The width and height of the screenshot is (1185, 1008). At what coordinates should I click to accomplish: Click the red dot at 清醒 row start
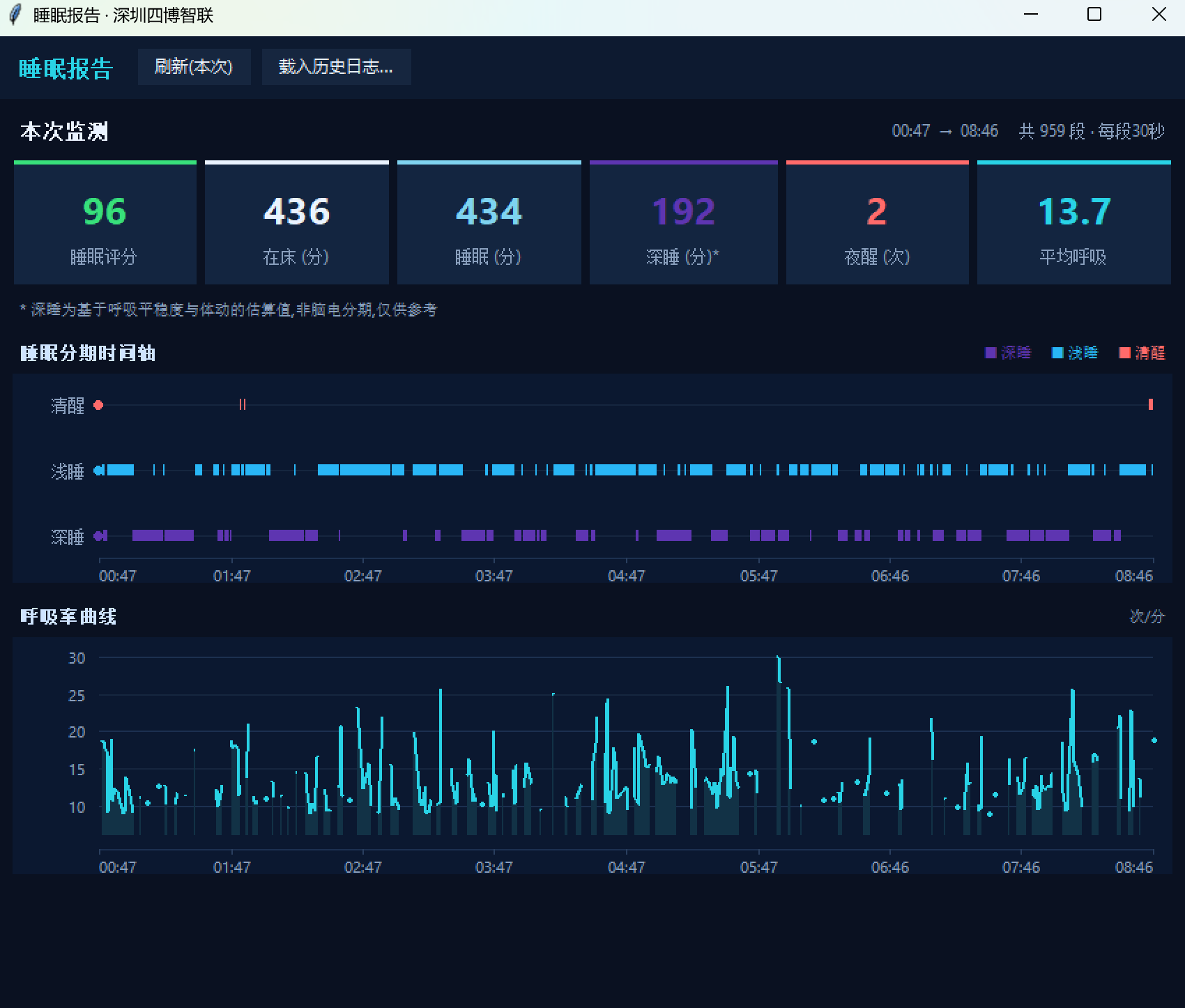coord(98,405)
